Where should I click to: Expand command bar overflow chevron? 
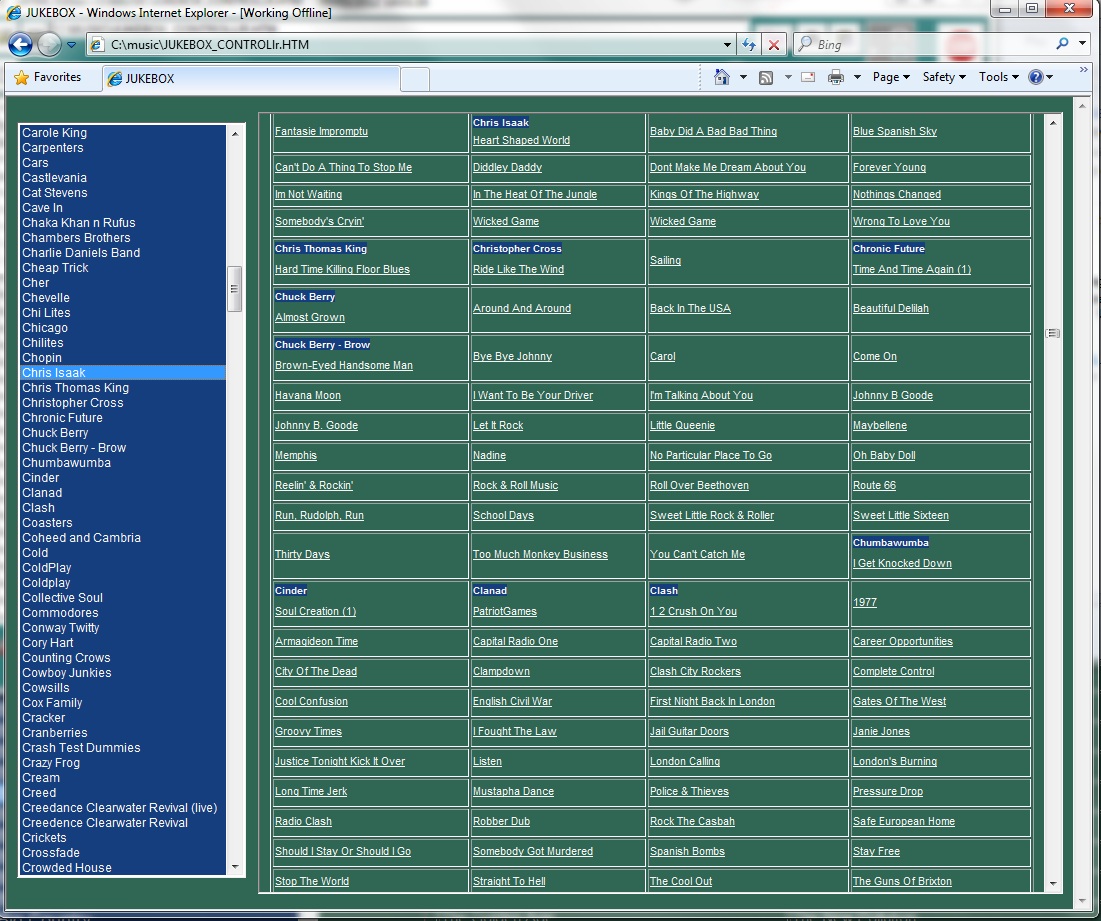point(1083,69)
